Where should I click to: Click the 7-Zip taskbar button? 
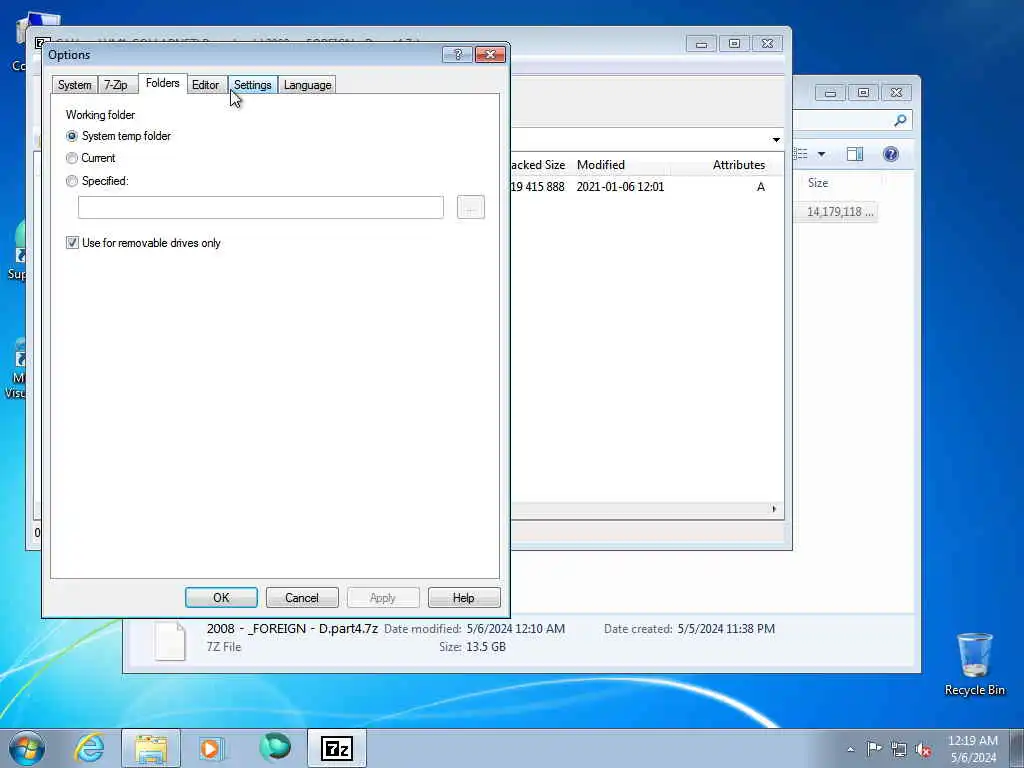point(337,748)
